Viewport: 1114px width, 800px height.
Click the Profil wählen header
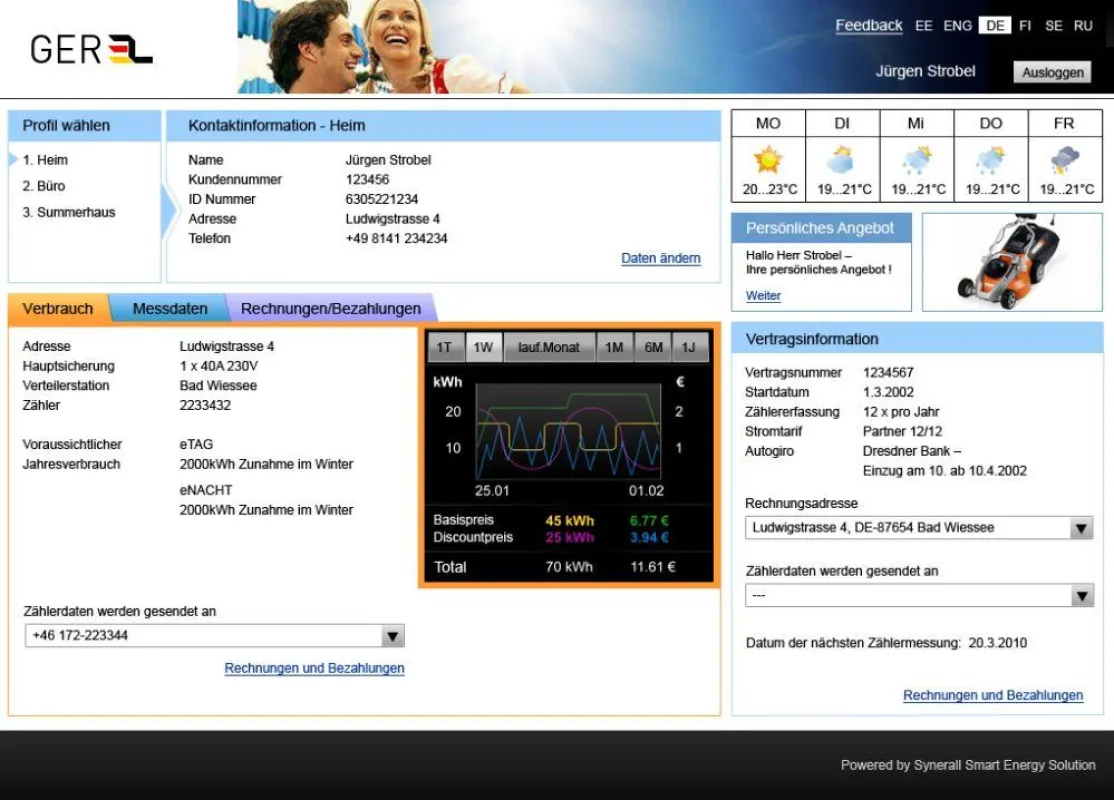85,126
